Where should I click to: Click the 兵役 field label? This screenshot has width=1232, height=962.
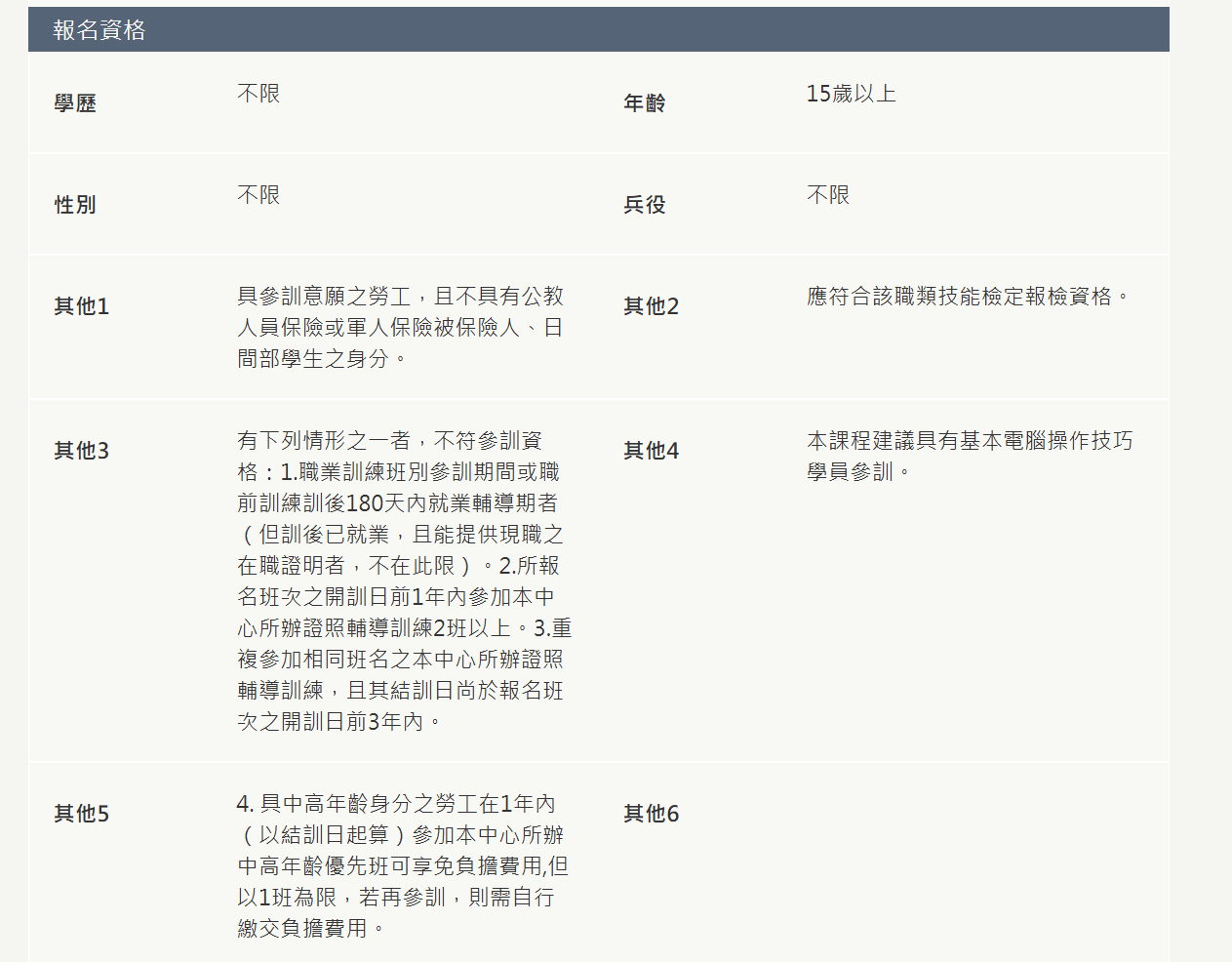click(x=644, y=205)
